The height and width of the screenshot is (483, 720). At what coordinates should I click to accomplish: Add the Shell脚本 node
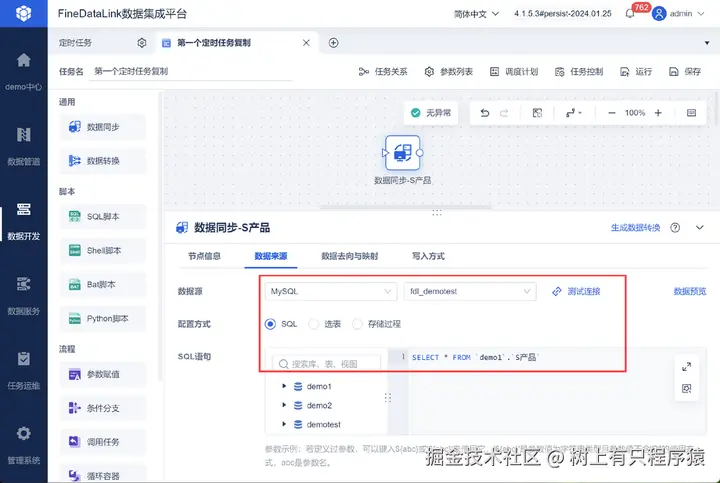(x=103, y=250)
